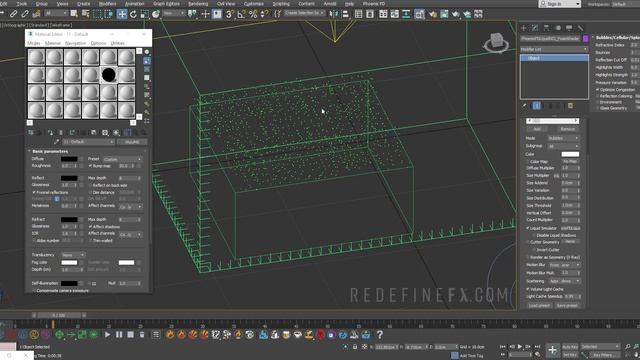
Task: Enable the Thin-walled checkbox
Action: 91,241
